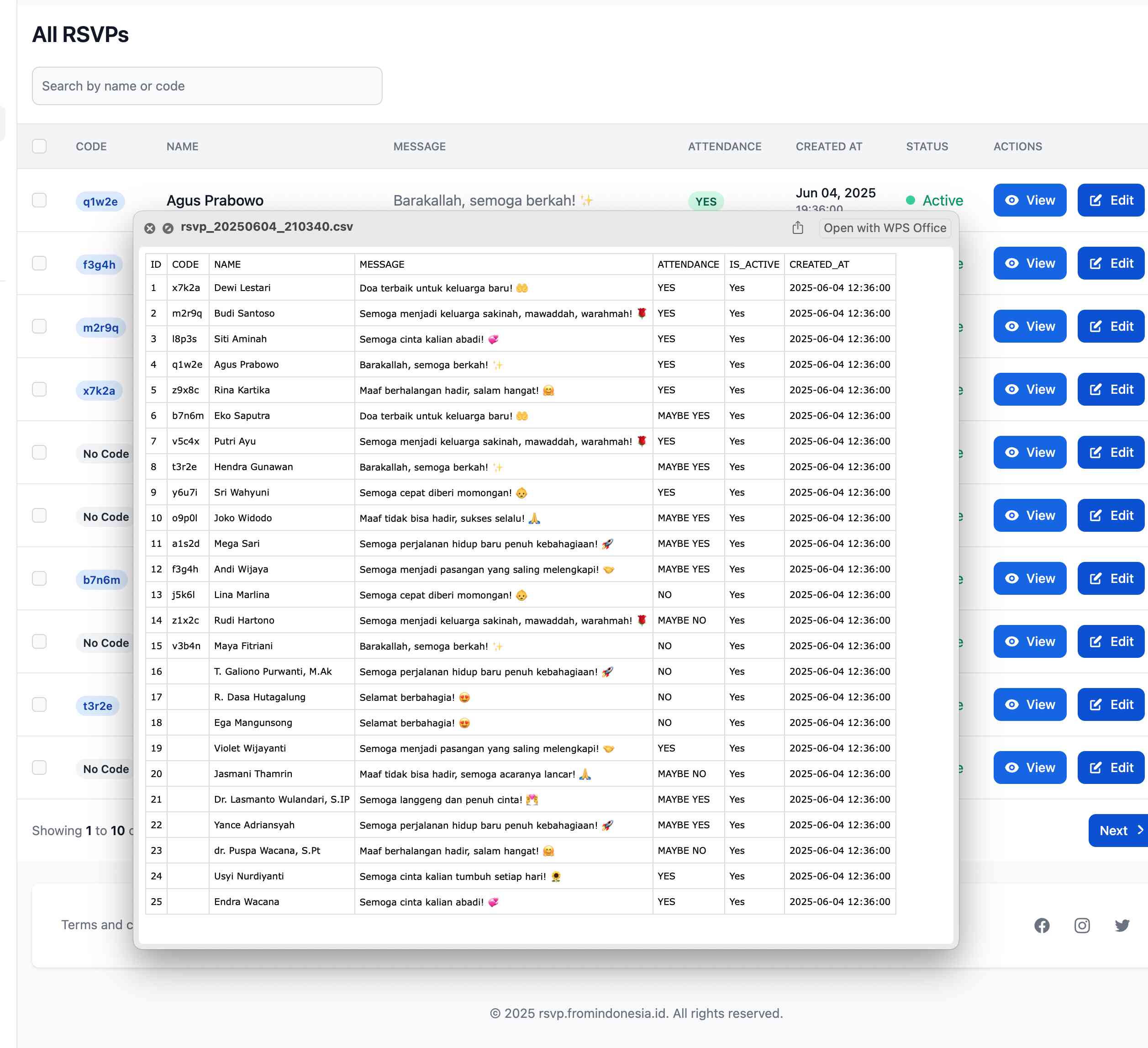Image resolution: width=1148 pixels, height=1048 pixels.
Task: Select the checkbox for the m2r9q row
Action: 39,326
